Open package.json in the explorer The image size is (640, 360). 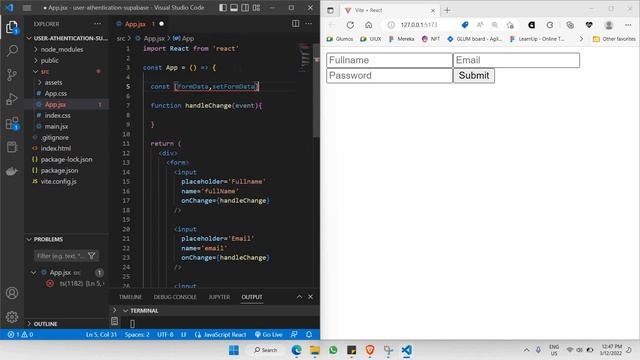(59, 171)
